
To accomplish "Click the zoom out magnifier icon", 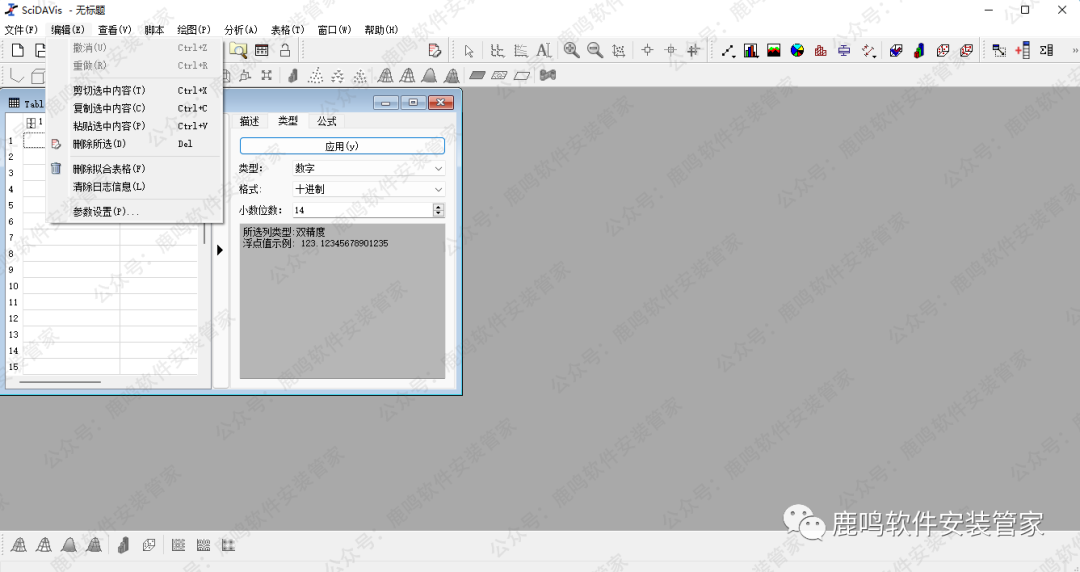I will pos(594,50).
